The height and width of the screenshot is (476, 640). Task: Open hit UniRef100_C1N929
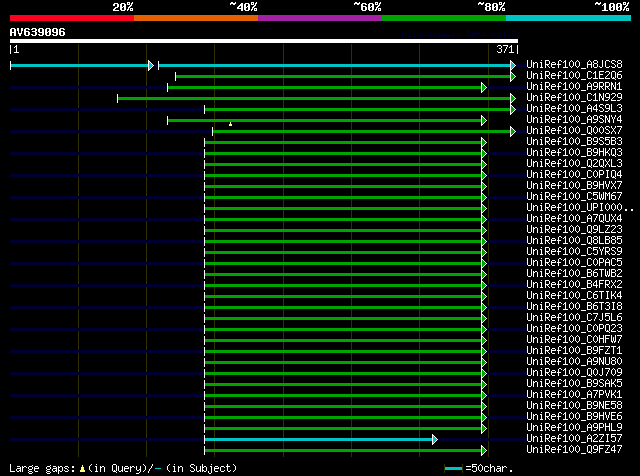[574, 98]
